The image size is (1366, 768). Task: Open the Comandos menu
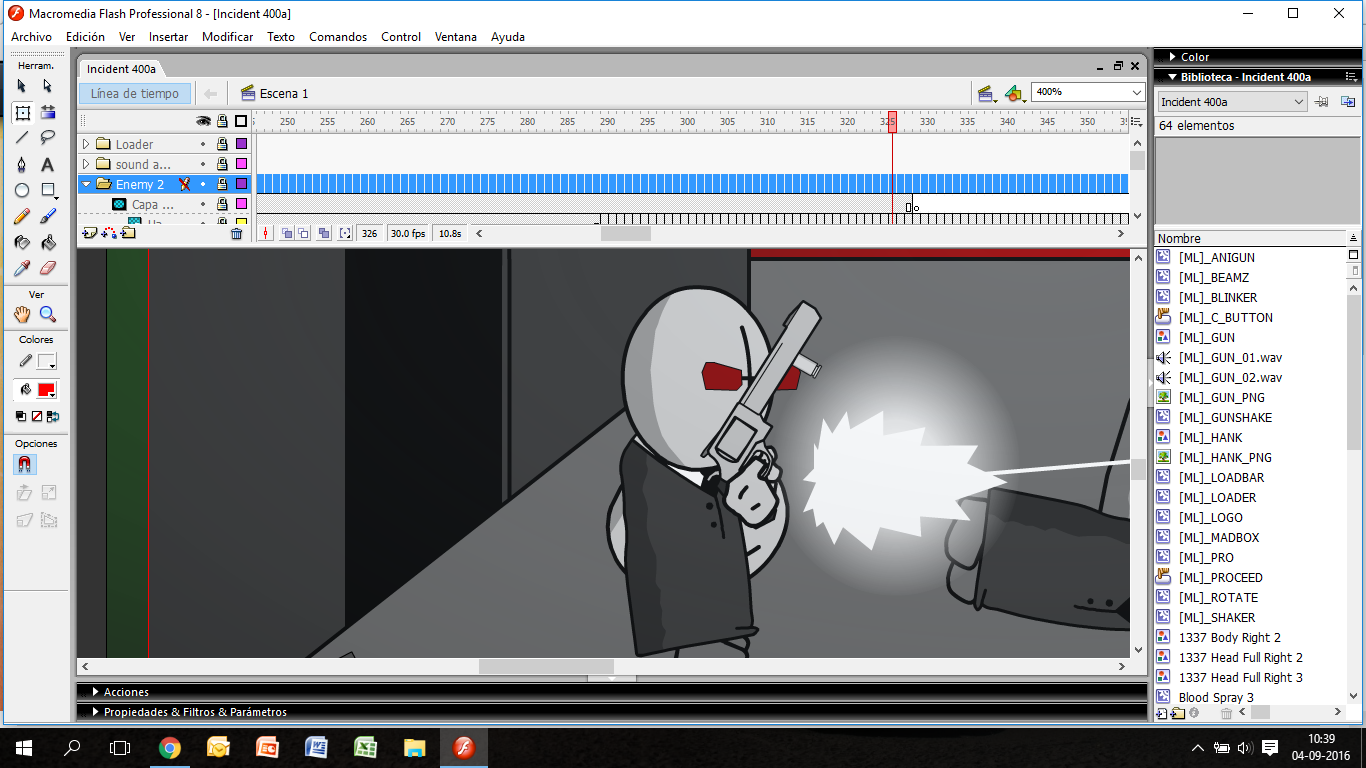tap(338, 37)
